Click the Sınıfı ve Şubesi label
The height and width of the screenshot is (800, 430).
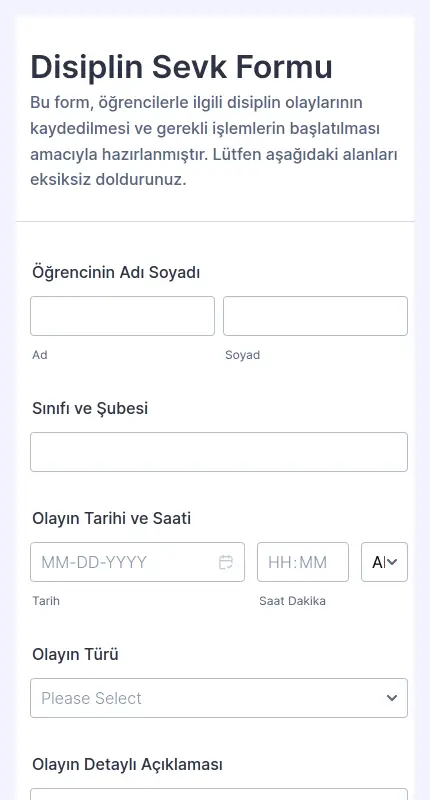(90, 408)
